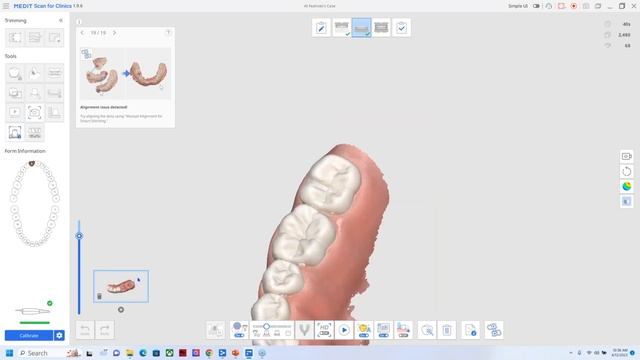Choose the third tool in Tools first row
Image resolution: width=640 pixels, height=360 pixels.
(x=54, y=73)
